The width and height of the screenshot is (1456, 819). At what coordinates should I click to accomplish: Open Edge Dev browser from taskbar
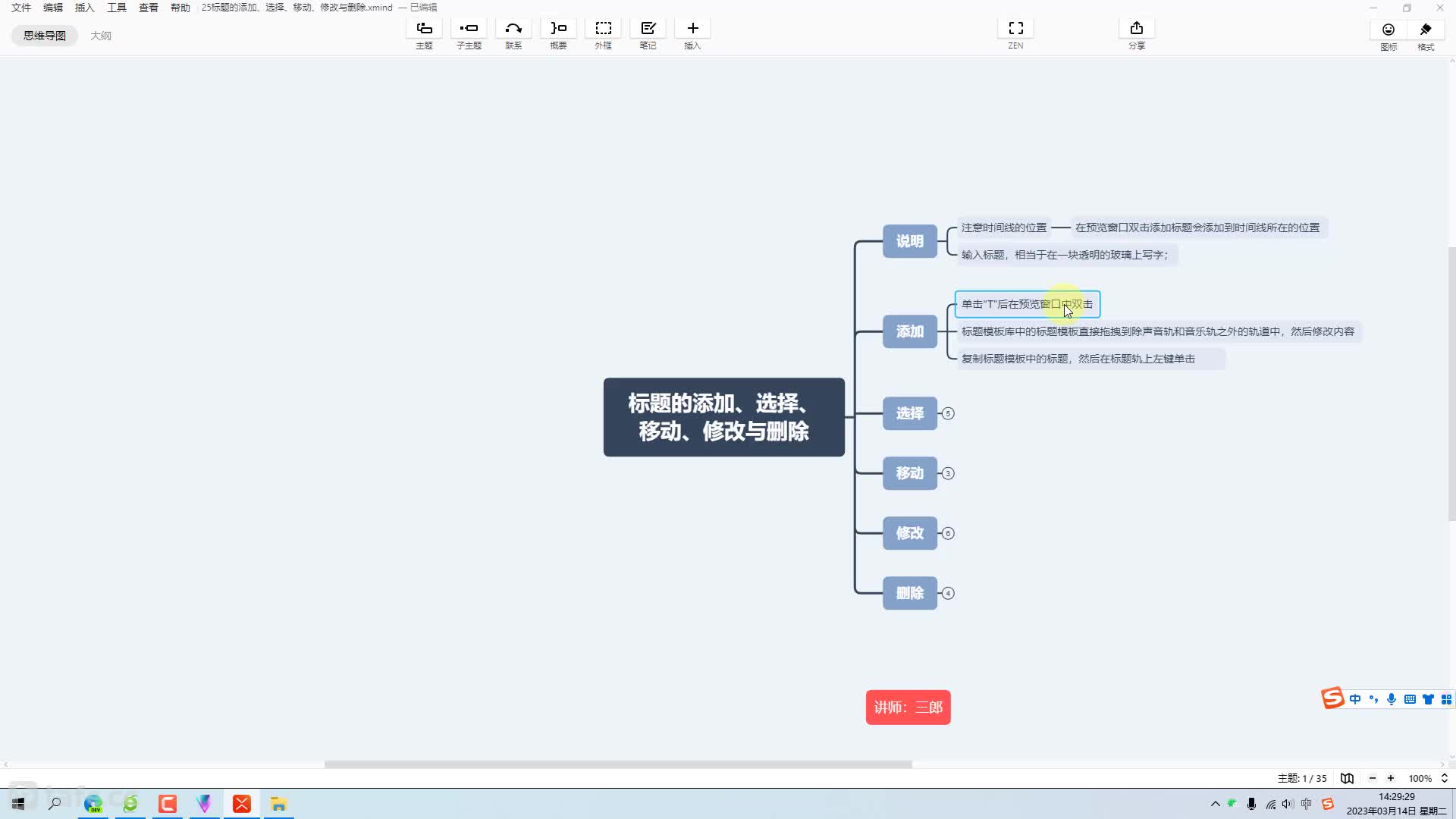pyautogui.click(x=93, y=804)
